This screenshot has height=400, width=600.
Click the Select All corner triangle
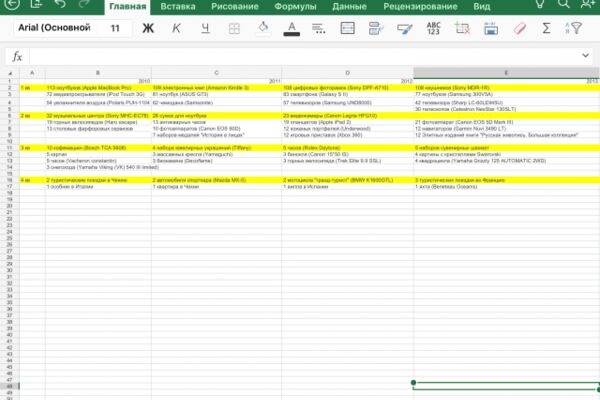pos(10,73)
